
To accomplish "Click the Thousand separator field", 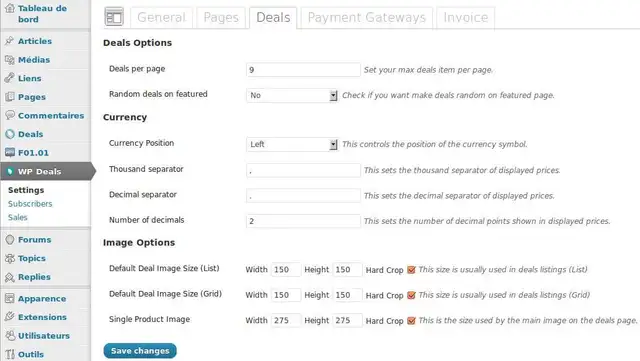I will coord(303,170).
